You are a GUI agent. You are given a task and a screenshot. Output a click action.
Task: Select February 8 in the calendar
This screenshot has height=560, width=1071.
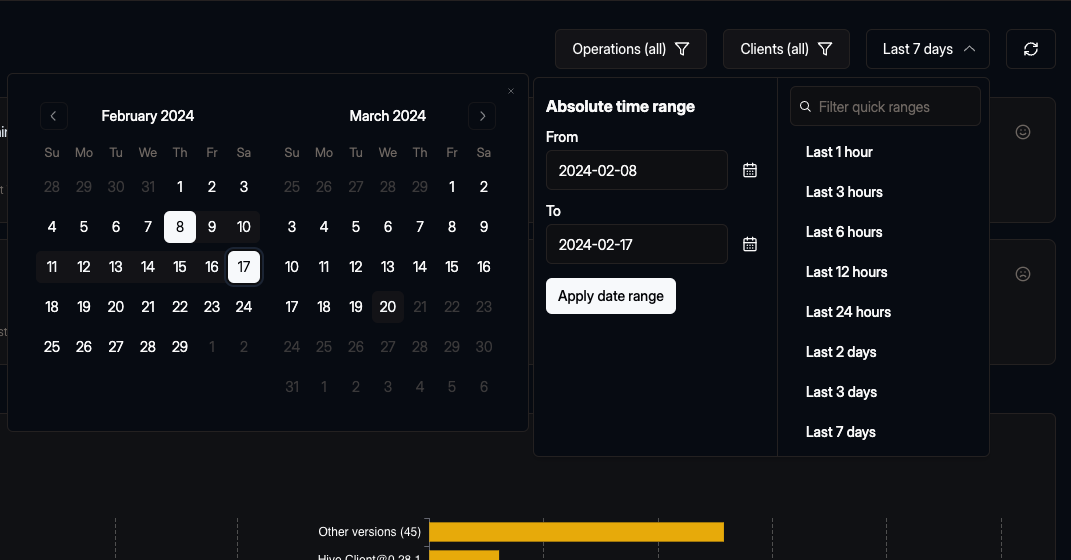tap(180, 227)
